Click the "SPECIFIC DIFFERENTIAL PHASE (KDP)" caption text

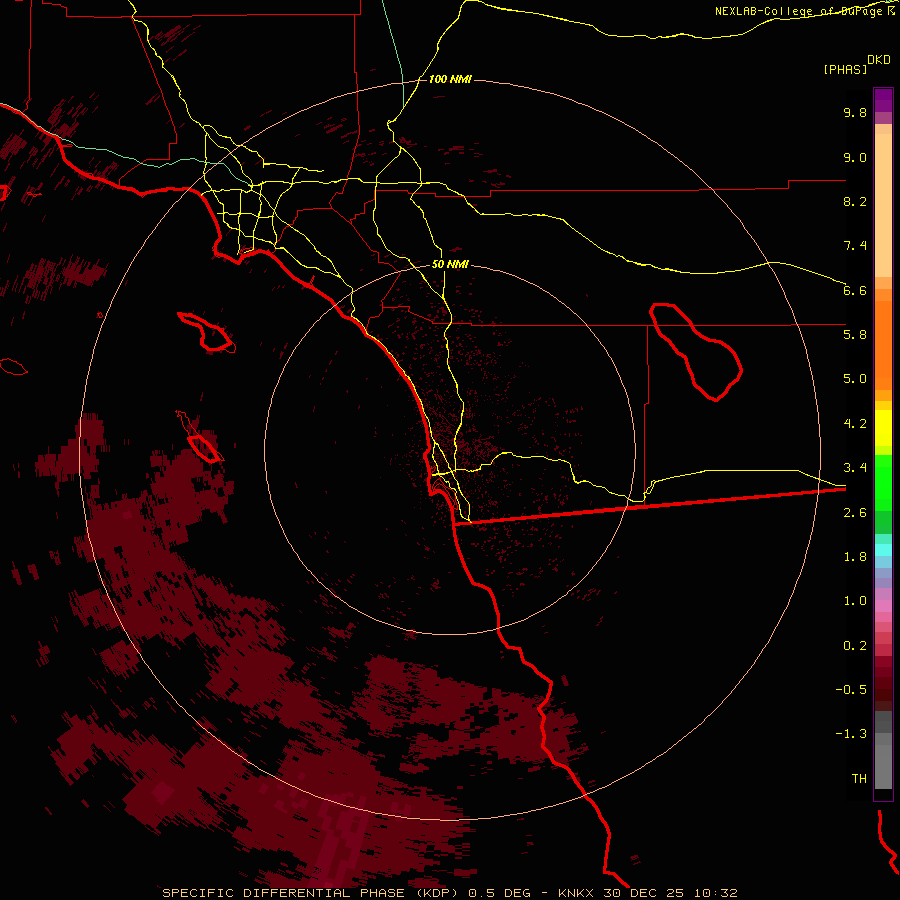click(312, 893)
